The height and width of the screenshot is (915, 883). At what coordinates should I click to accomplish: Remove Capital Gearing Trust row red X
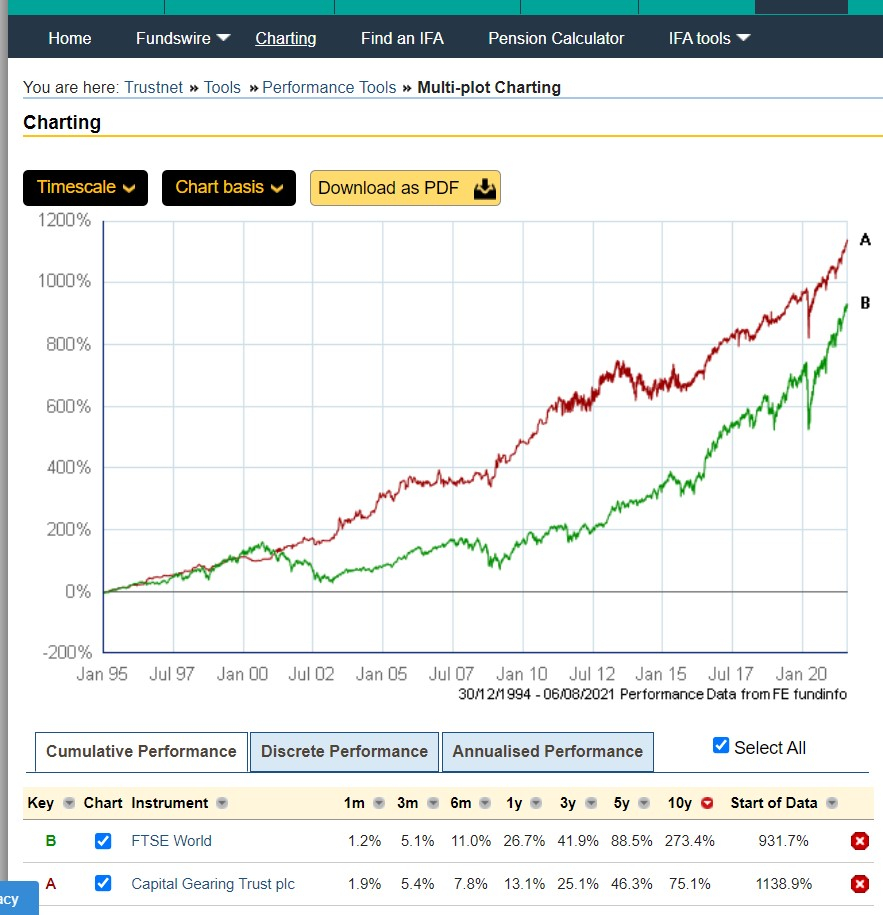pyautogui.click(x=860, y=884)
